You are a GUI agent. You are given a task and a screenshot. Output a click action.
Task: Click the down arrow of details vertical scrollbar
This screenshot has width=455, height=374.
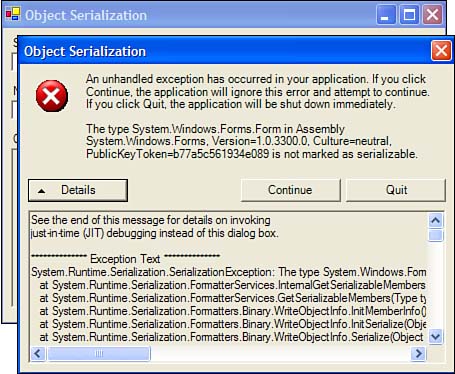coord(435,336)
